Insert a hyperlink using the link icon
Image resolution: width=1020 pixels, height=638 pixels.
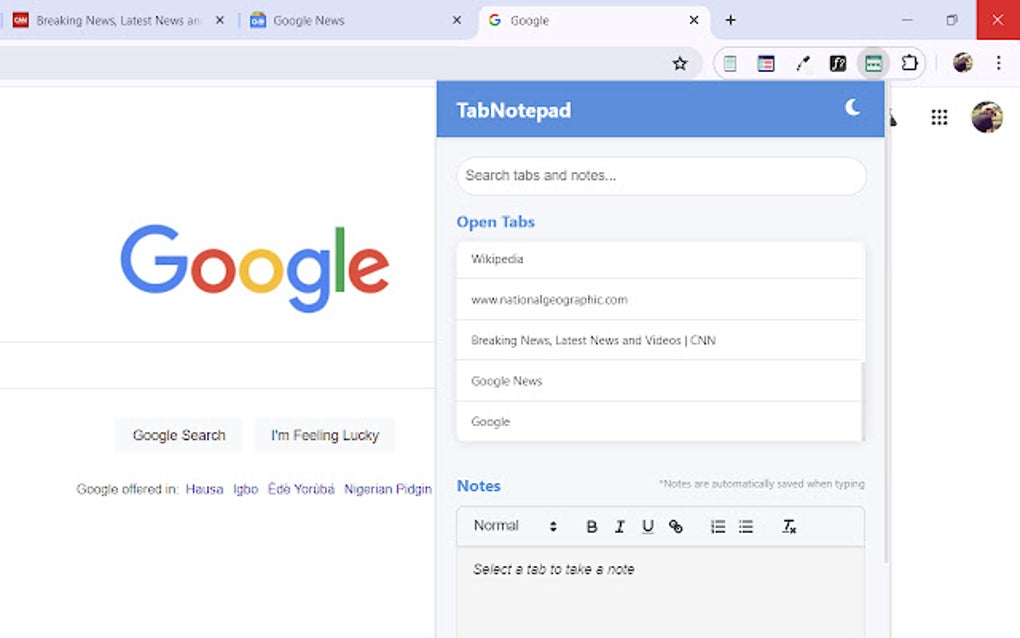coord(676,526)
